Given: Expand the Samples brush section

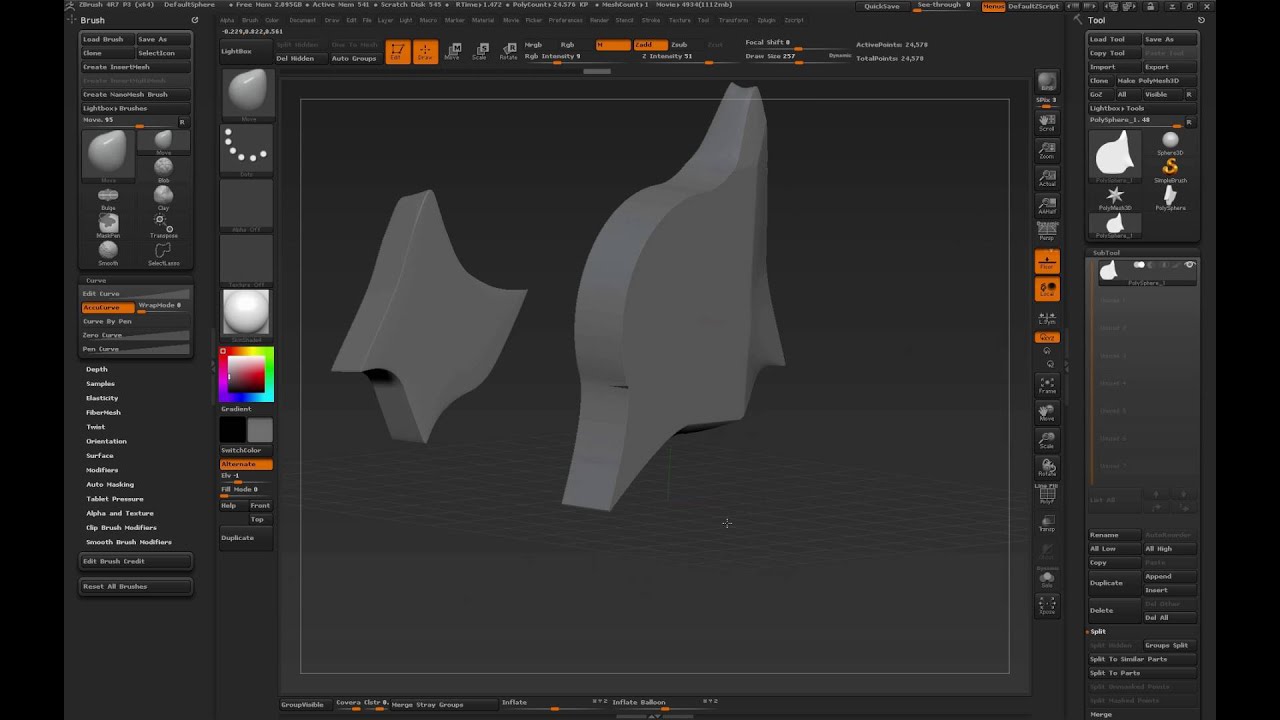Looking at the screenshot, I should tap(100, 383).
